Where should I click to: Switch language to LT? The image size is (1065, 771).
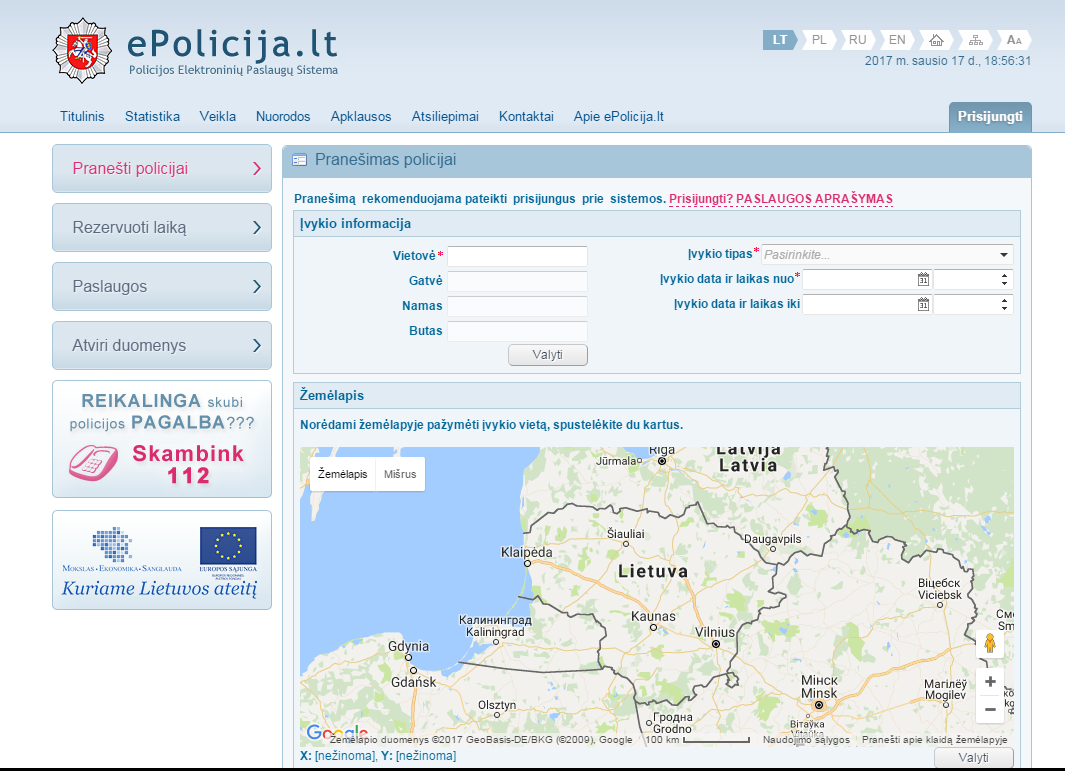click(x=779, y=40)
